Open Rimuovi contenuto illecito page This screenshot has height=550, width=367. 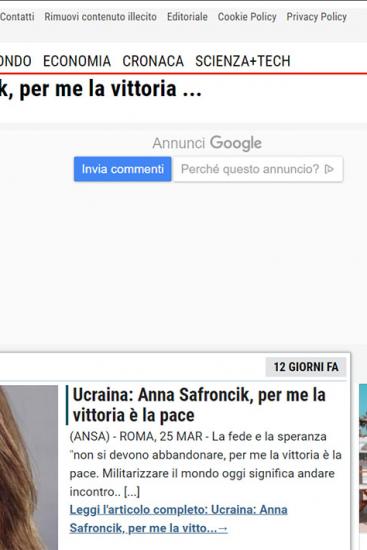pyautogui.click(x=100, y=16)
